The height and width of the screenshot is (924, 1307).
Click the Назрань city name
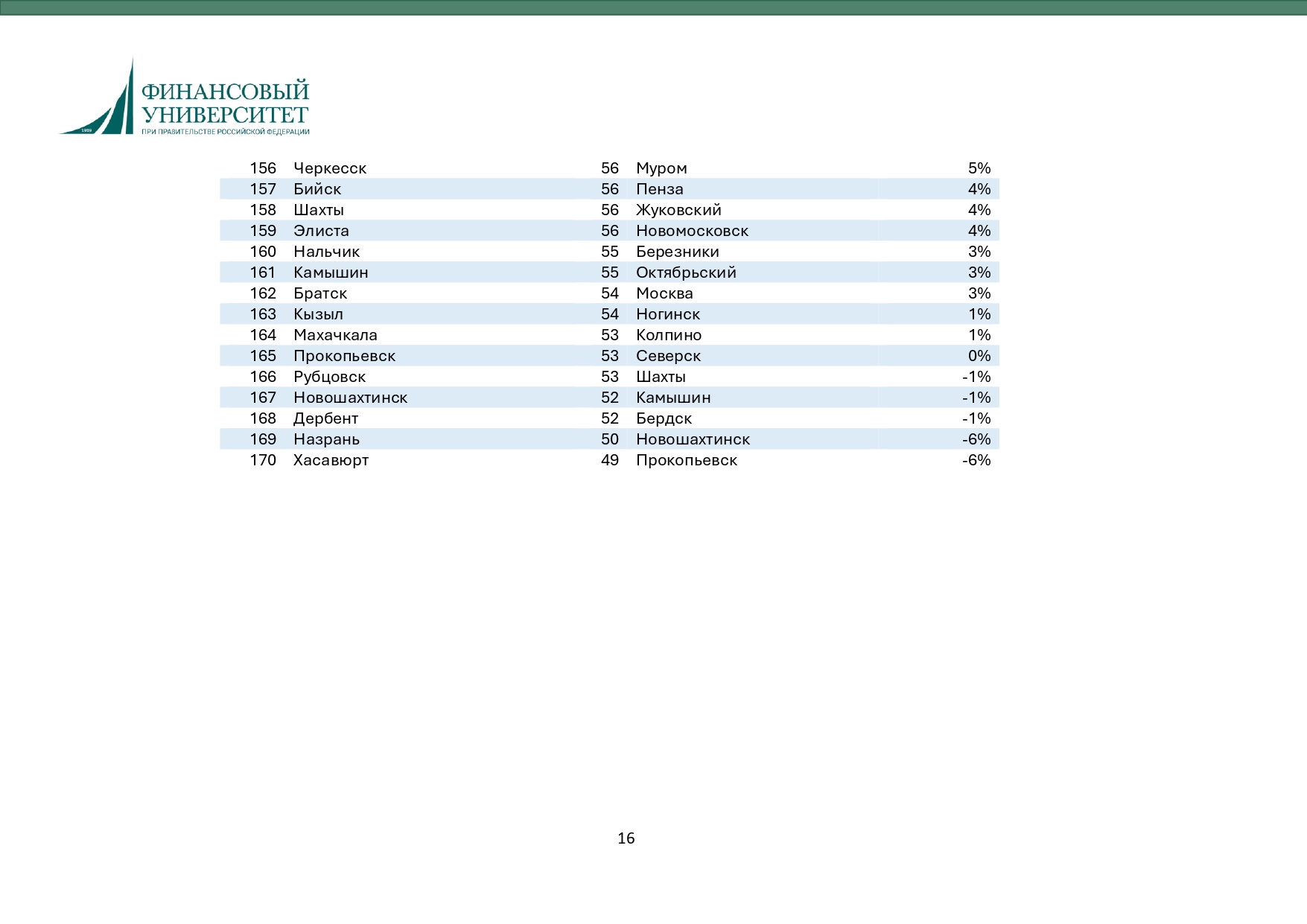coord(326,439)
